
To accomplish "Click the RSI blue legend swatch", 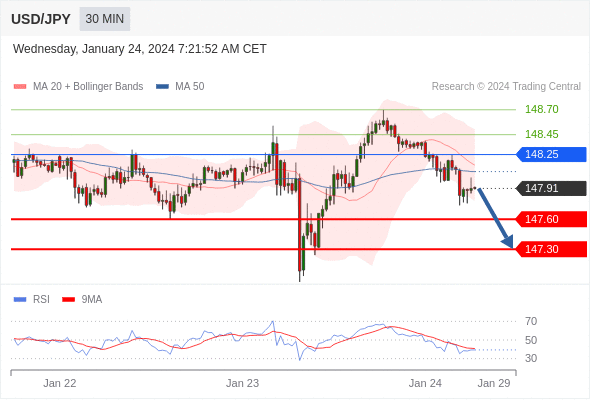I will coord(20,300).
